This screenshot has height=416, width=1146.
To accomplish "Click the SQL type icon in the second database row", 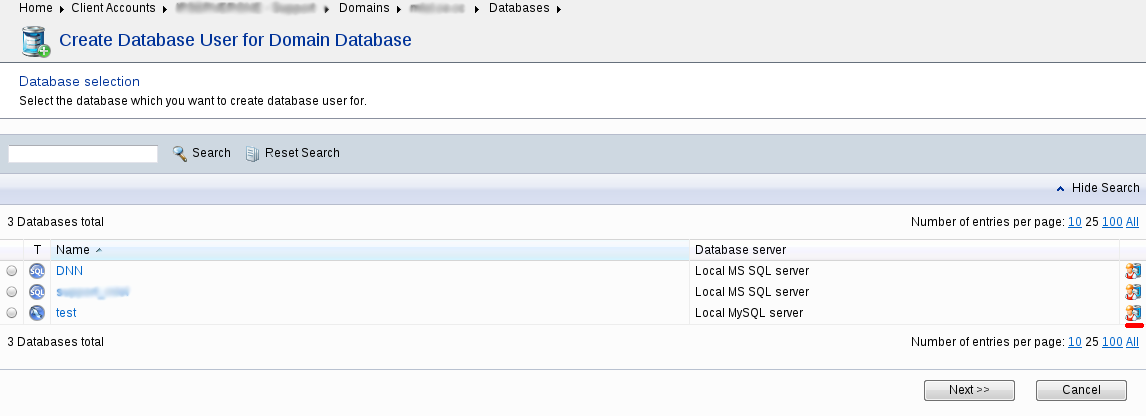I will point(37,292).
